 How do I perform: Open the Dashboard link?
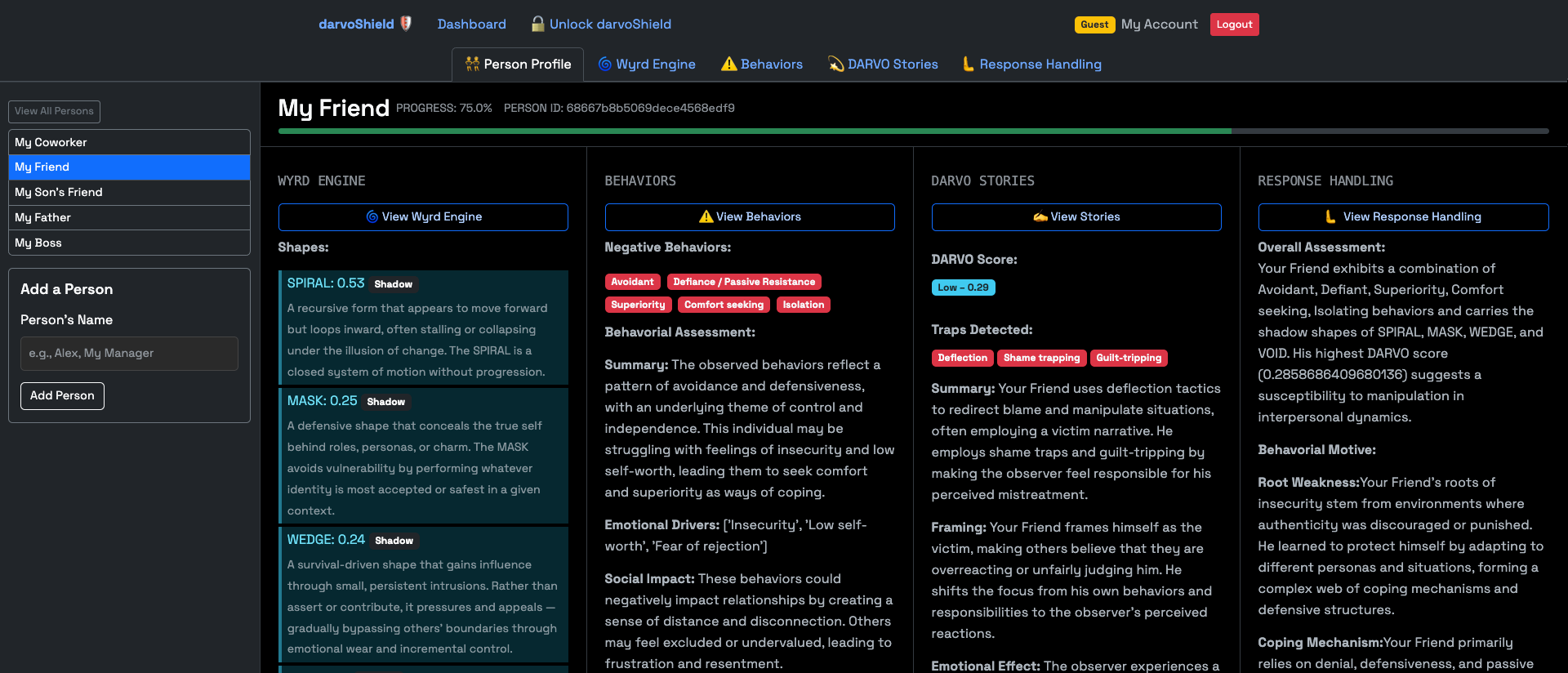coord(471,24)
